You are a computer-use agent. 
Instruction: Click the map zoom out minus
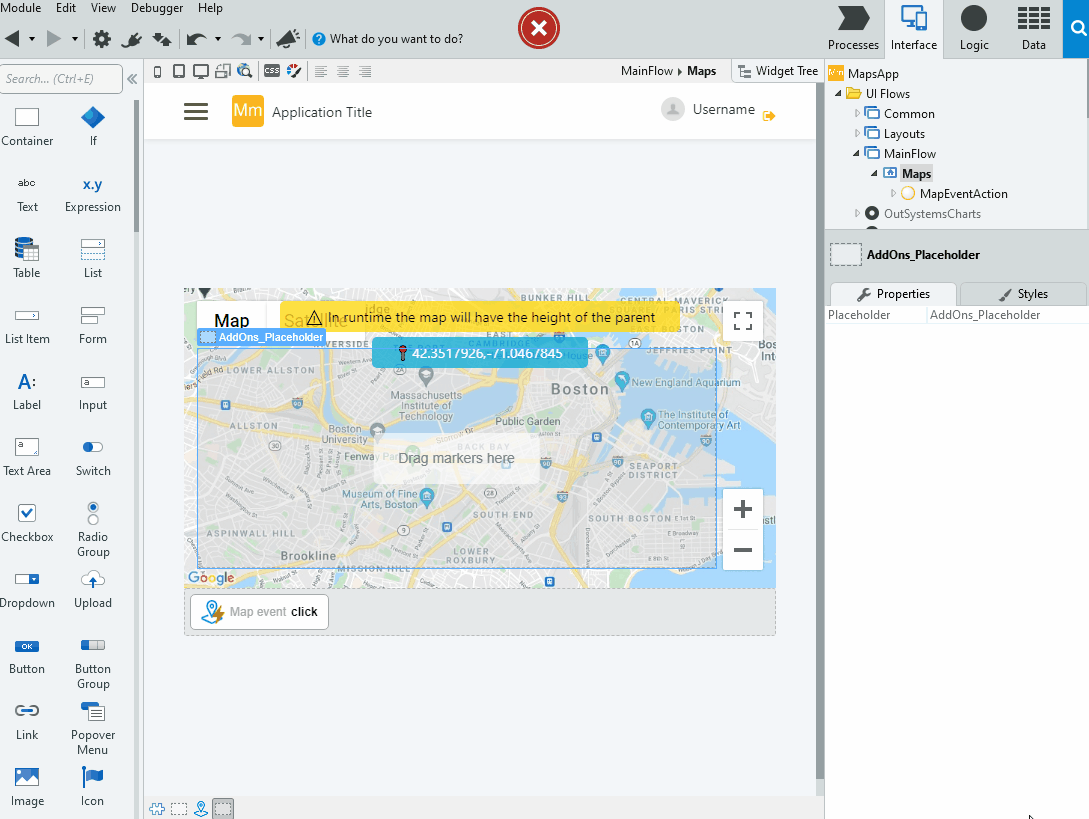click(742, 549)
